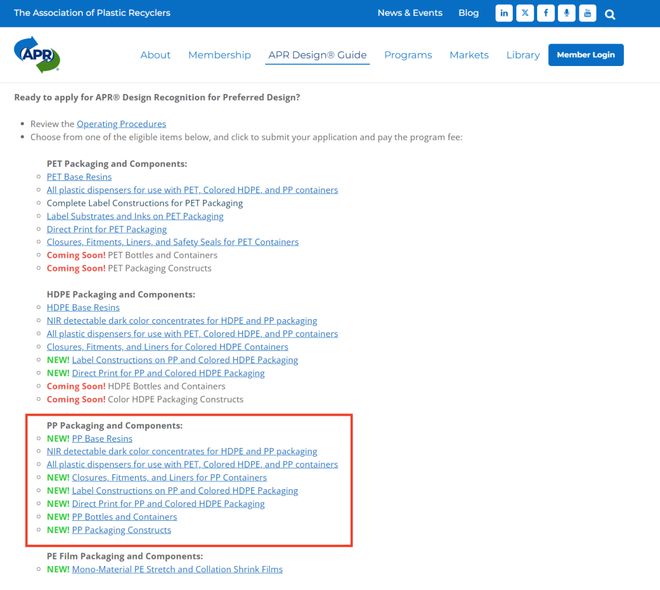Image resolution: width=660 pixels, height=590 pixels.
Task: Click the APR logo
Action: pos(37,55)
